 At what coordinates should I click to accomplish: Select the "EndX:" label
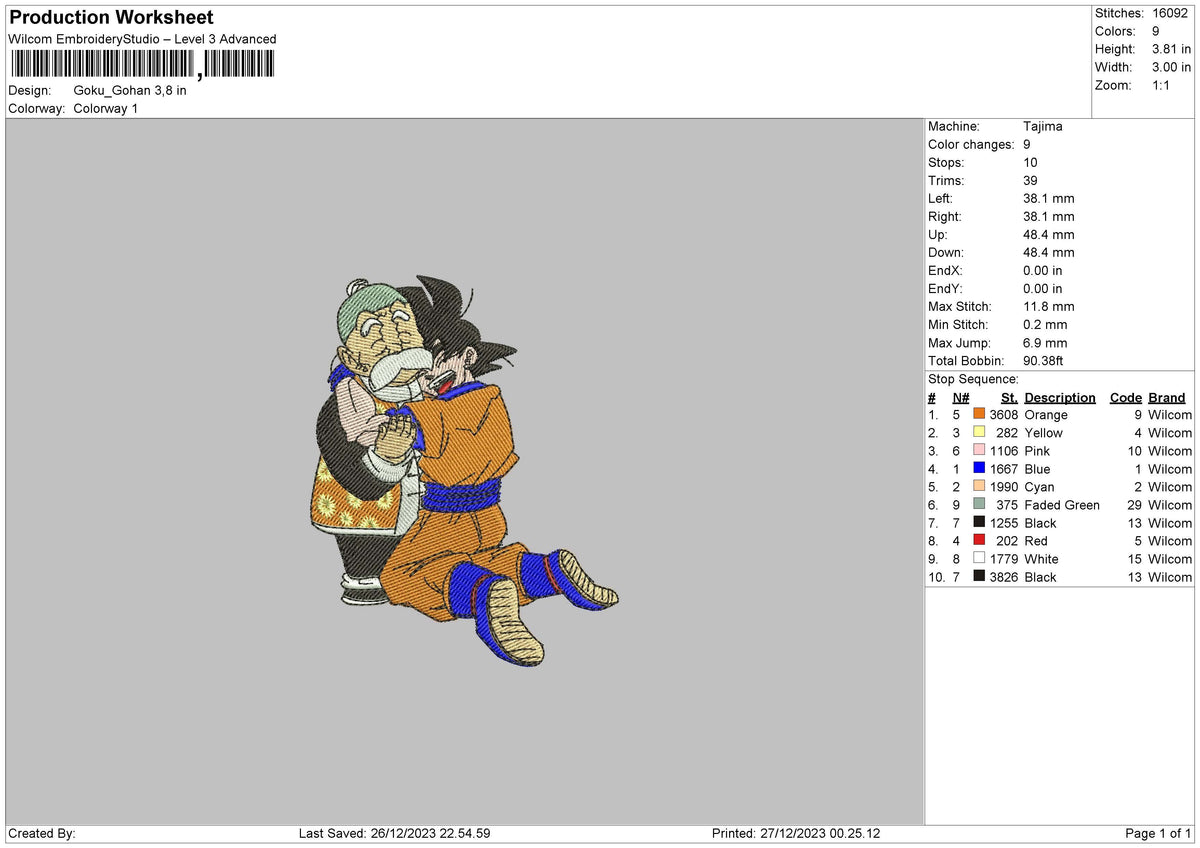[946, 270]
